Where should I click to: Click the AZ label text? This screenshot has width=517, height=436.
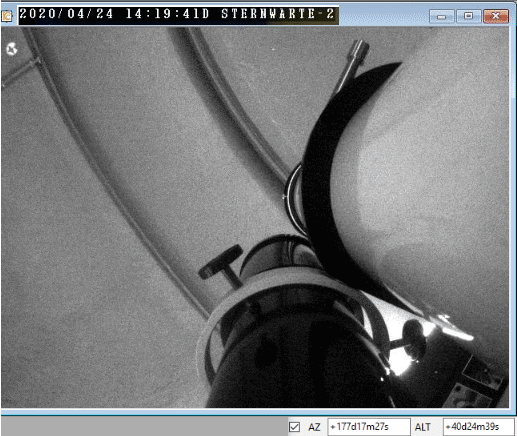[314, 427]
